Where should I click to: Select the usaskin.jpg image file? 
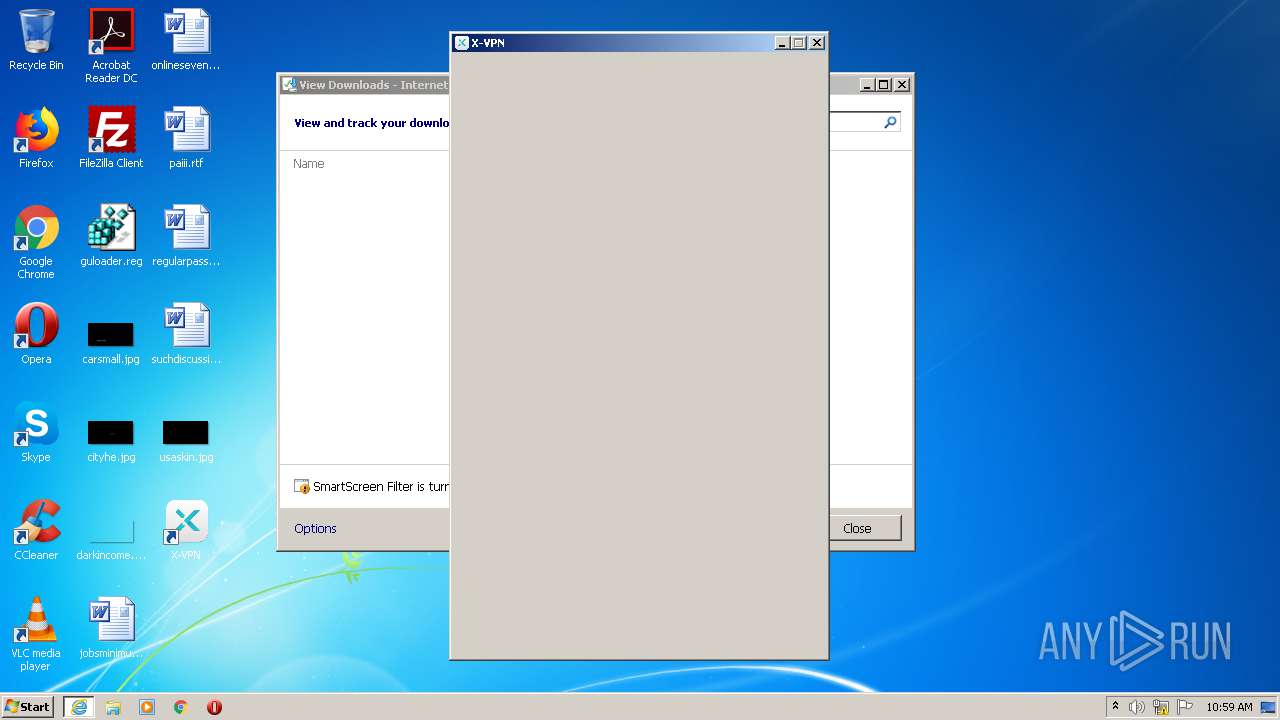186,441
